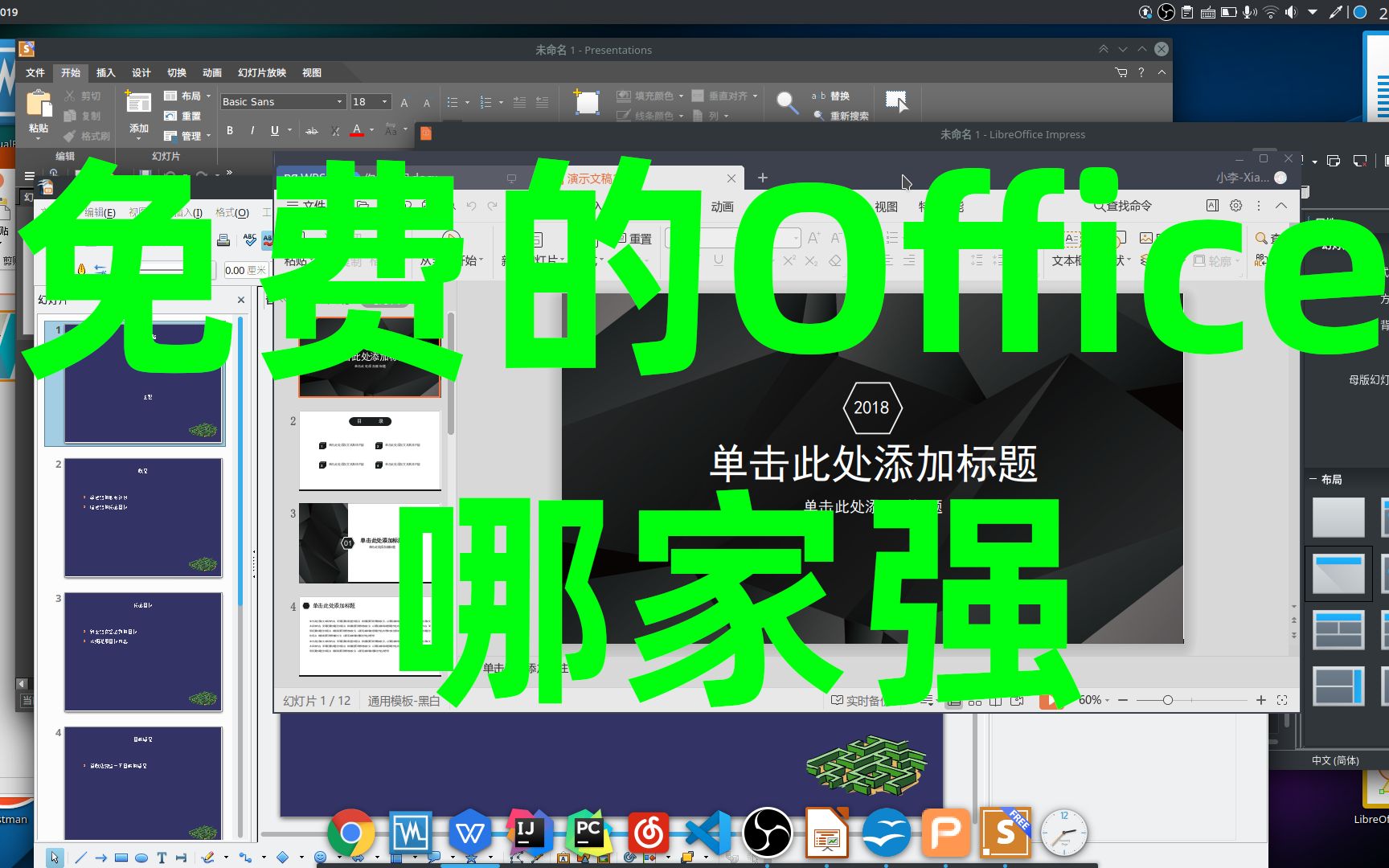Collapse the 布局 section in sidebar
Viewport: 1389px width, 868px height.
1313,479
